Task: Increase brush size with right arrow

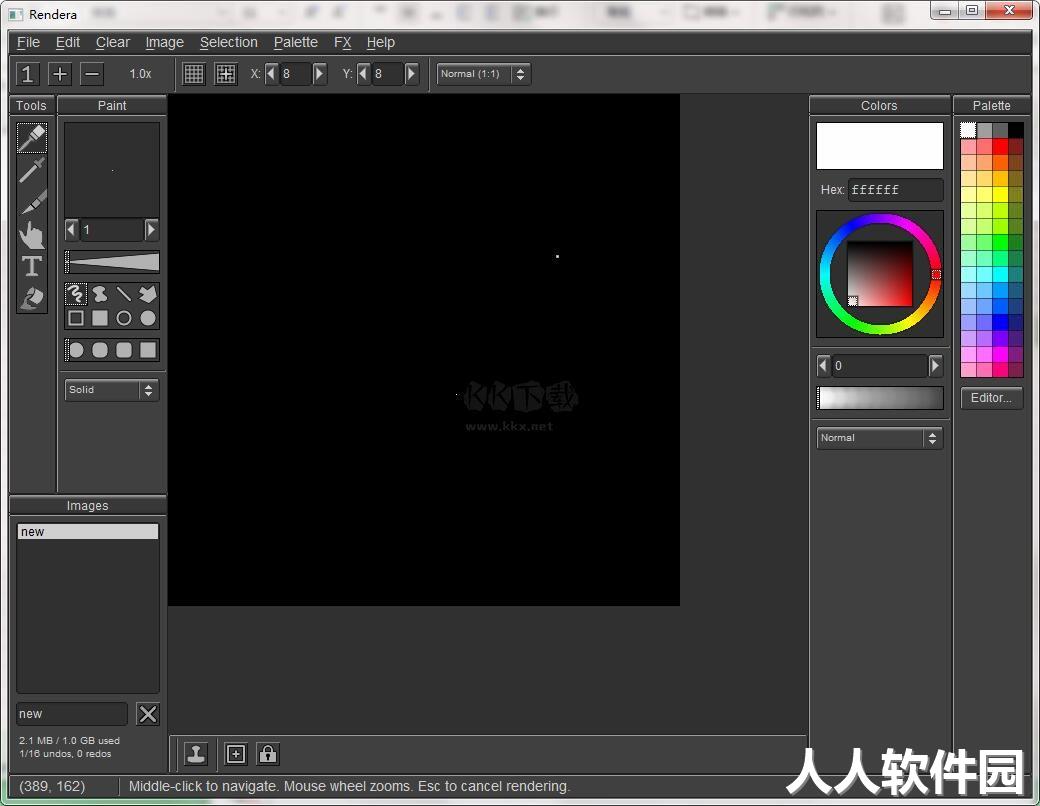Action: coord(151,230)
